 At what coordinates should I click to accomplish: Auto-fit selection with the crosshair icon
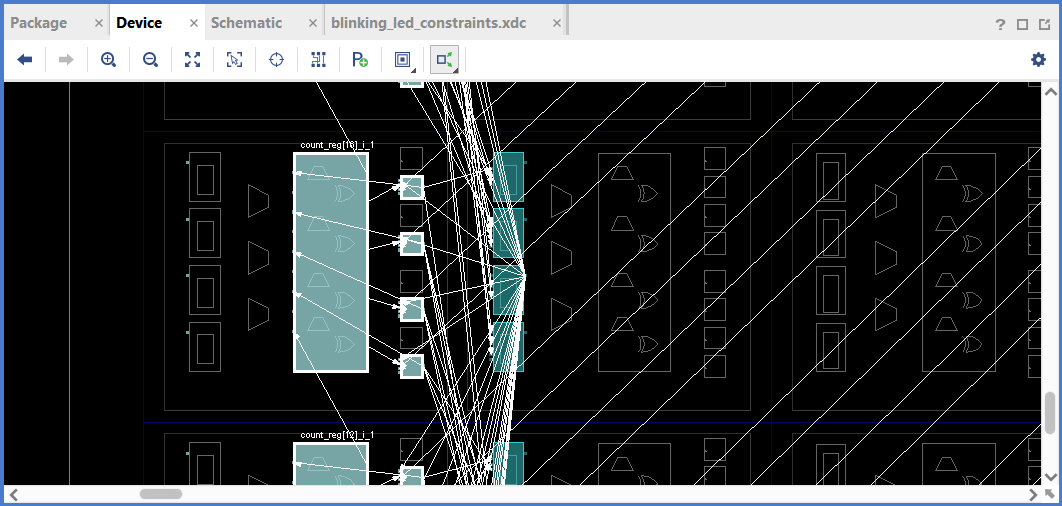point(276,60)
